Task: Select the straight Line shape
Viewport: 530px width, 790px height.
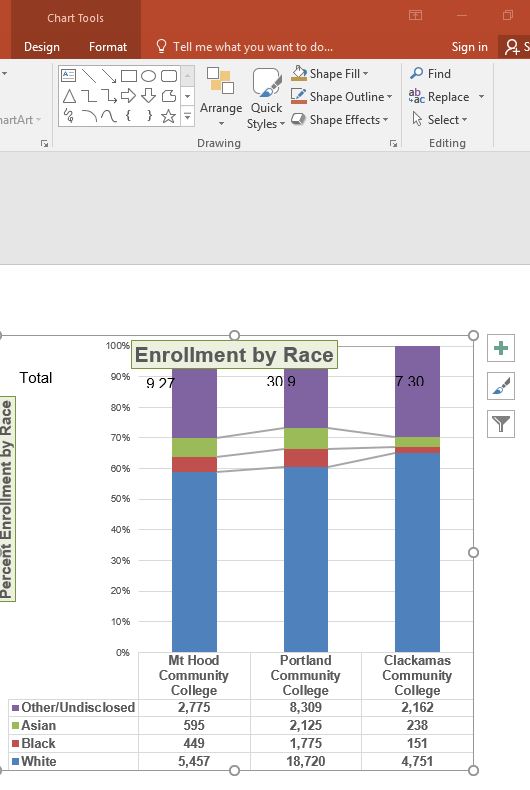Action: tap(89, 76)
